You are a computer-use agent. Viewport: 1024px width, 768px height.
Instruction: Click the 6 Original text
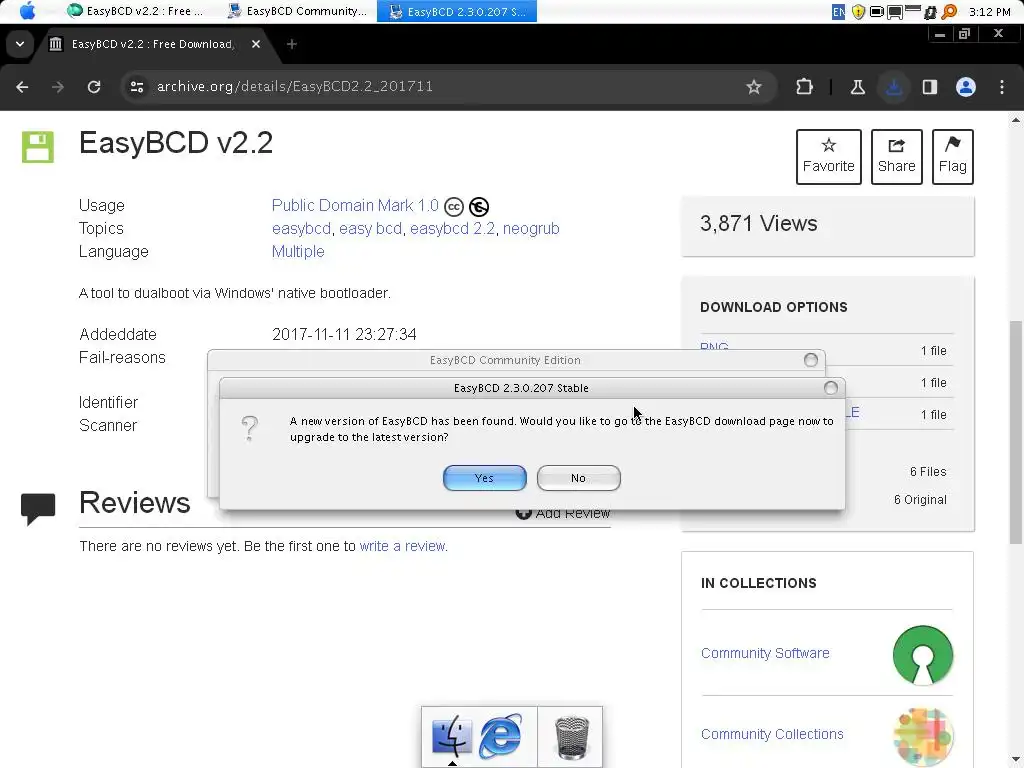[920, 500]
